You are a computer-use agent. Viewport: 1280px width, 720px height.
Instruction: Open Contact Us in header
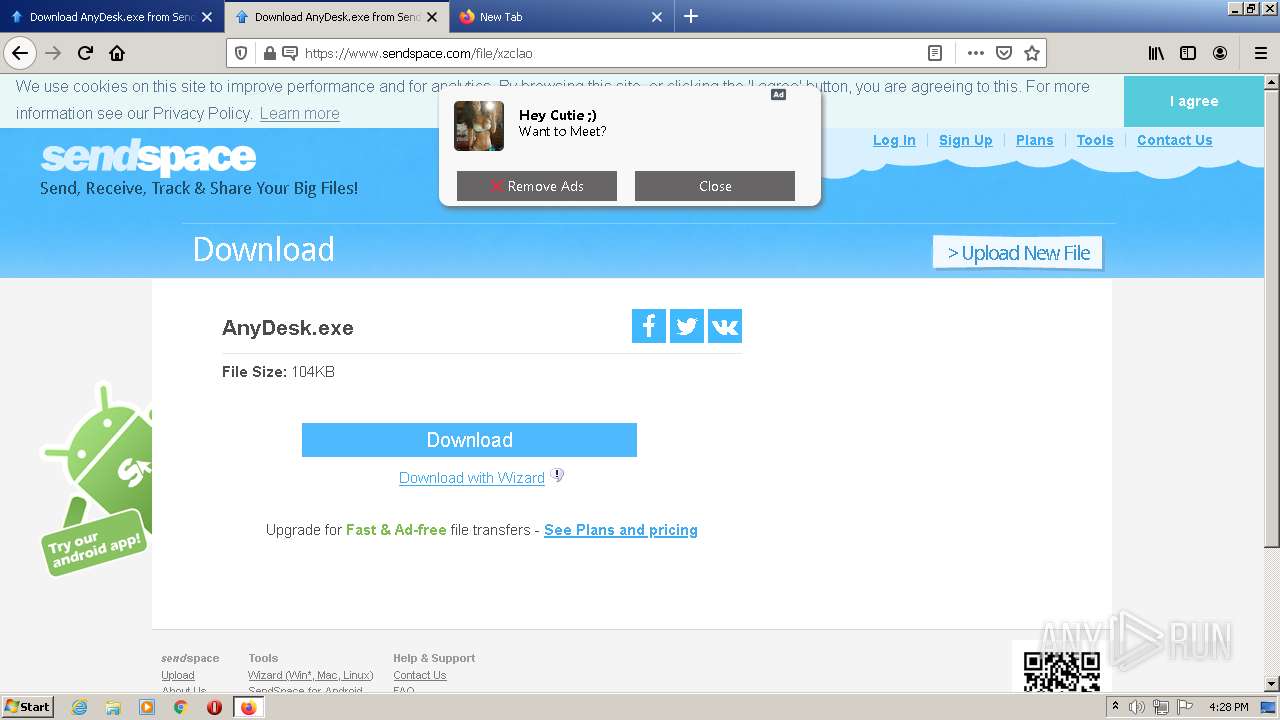click(1175, 140)
